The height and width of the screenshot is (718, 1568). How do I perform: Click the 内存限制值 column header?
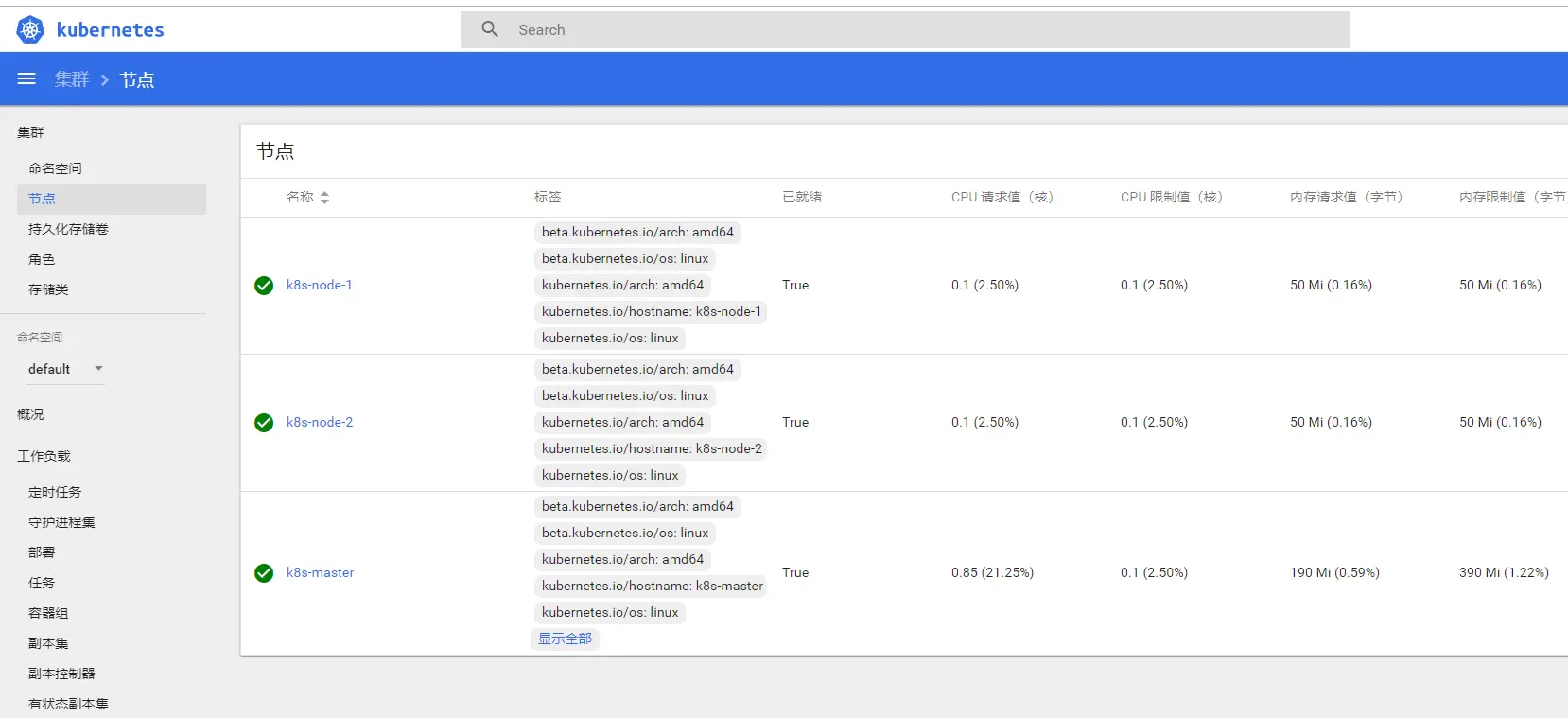point(1512,197)
